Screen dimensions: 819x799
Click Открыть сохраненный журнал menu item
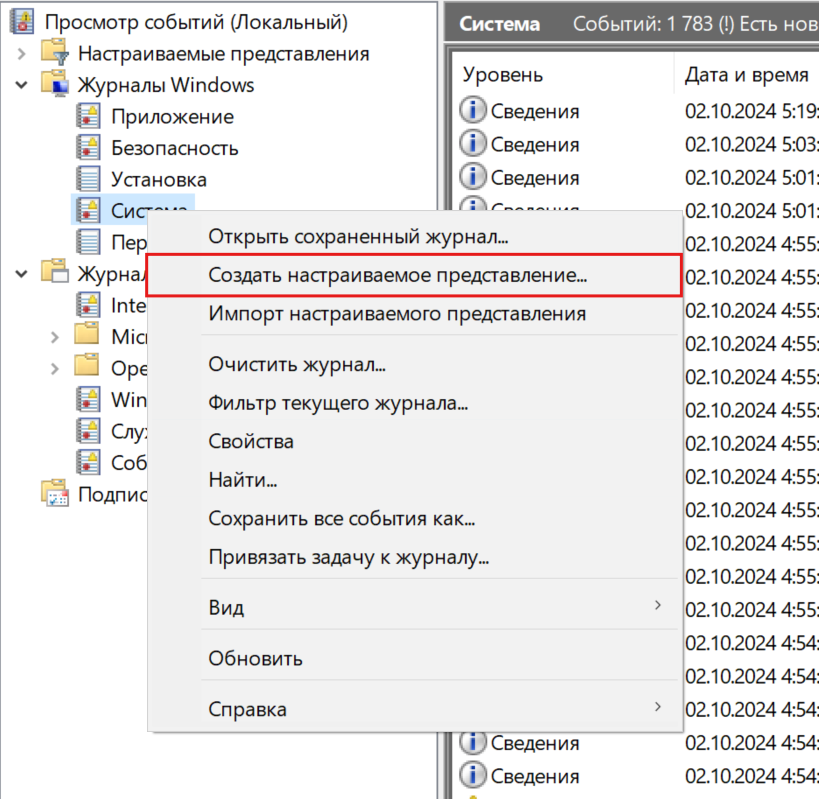(x=358, y=237)
